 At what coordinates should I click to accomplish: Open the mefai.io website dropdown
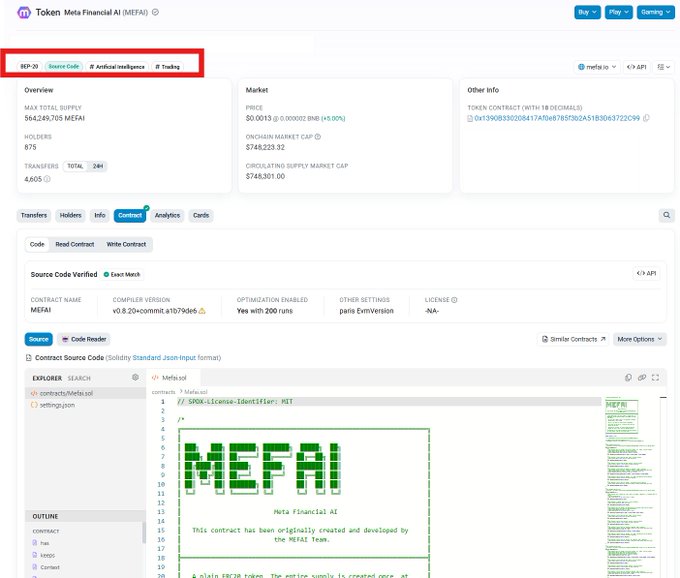coord(597,67)
